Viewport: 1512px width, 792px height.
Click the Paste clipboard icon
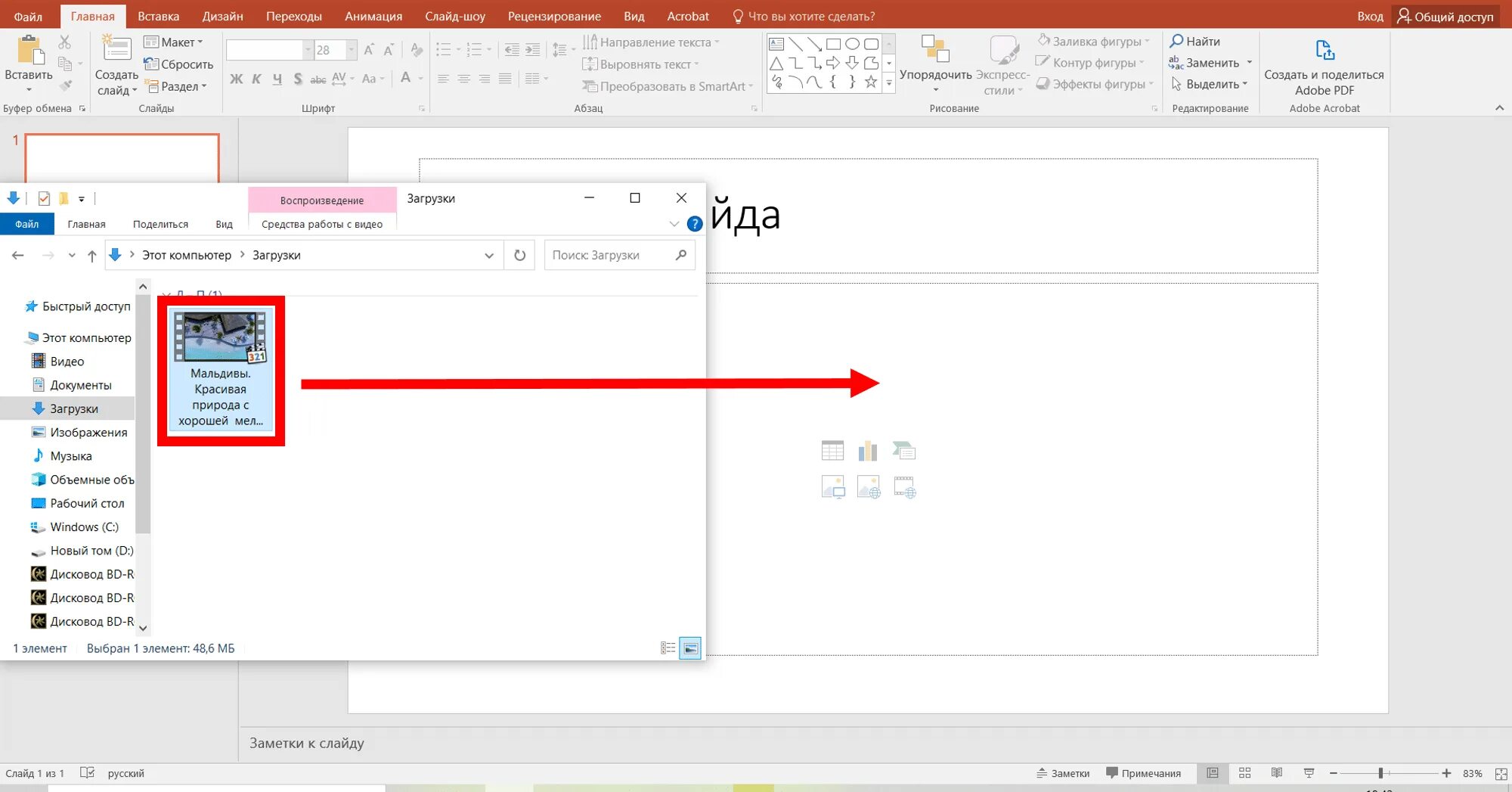click(x=30, y=50)
